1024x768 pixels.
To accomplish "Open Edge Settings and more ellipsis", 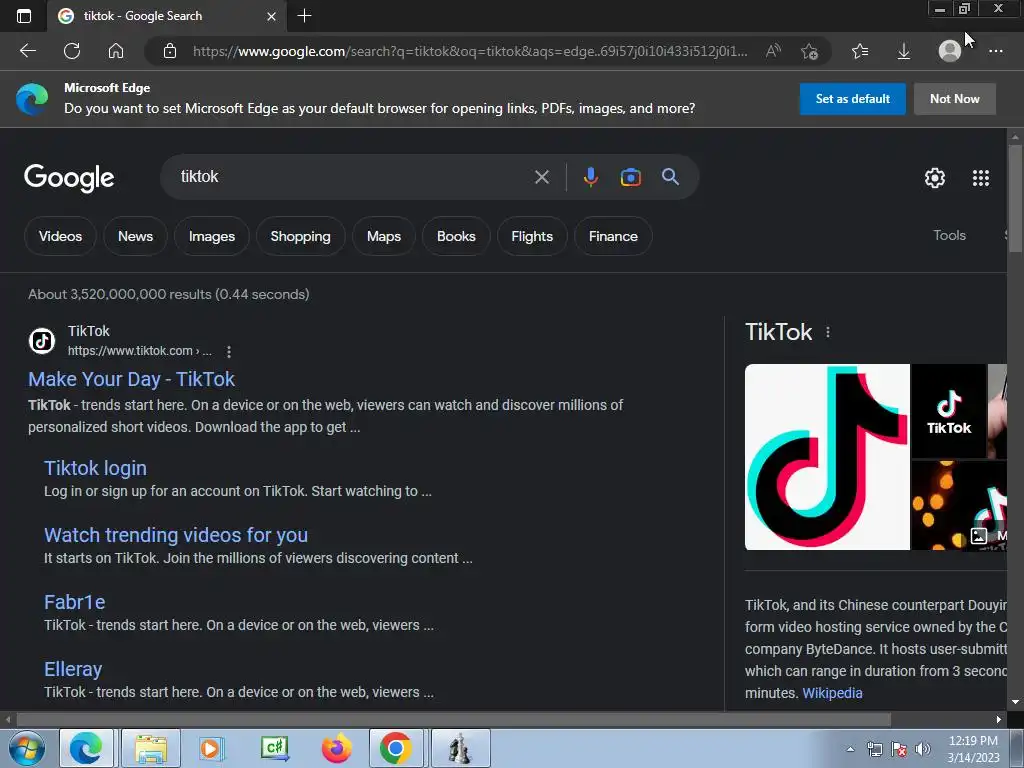I will pos(995,51).
